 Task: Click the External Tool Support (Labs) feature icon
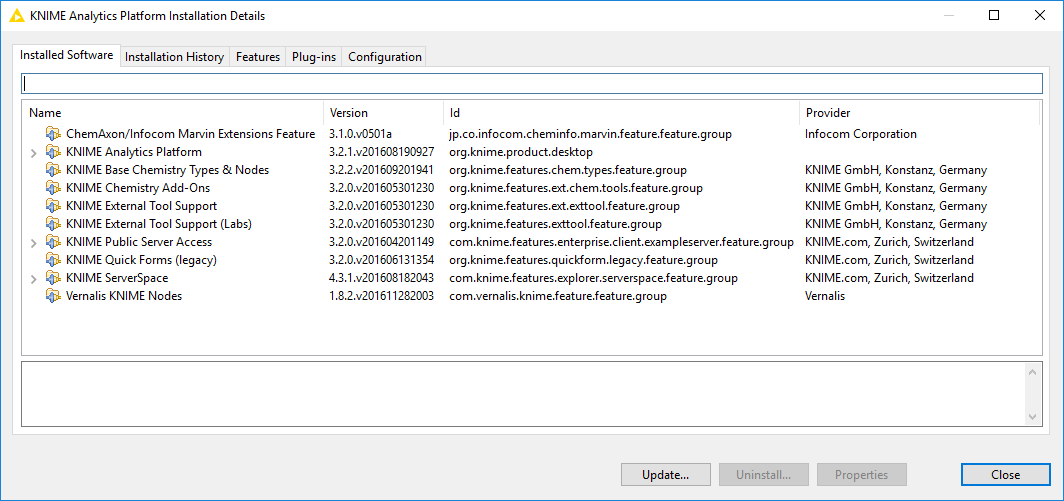coord(53,224)
